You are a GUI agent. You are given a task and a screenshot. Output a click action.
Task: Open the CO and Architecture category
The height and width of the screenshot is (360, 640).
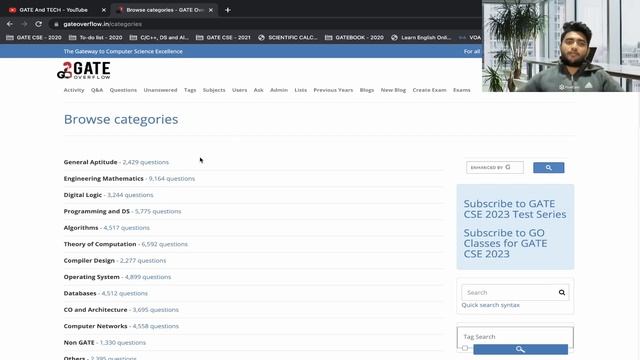click(96, 309)
